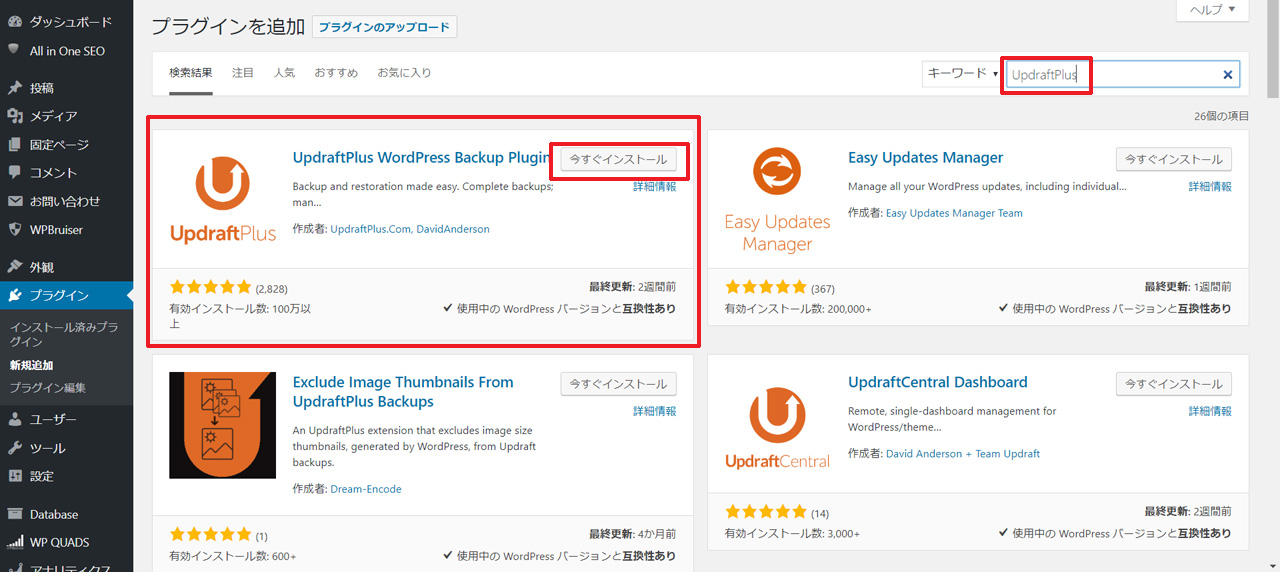
Task: Click author link David Anderson + Team Updraft
Action: click(963, 454)
